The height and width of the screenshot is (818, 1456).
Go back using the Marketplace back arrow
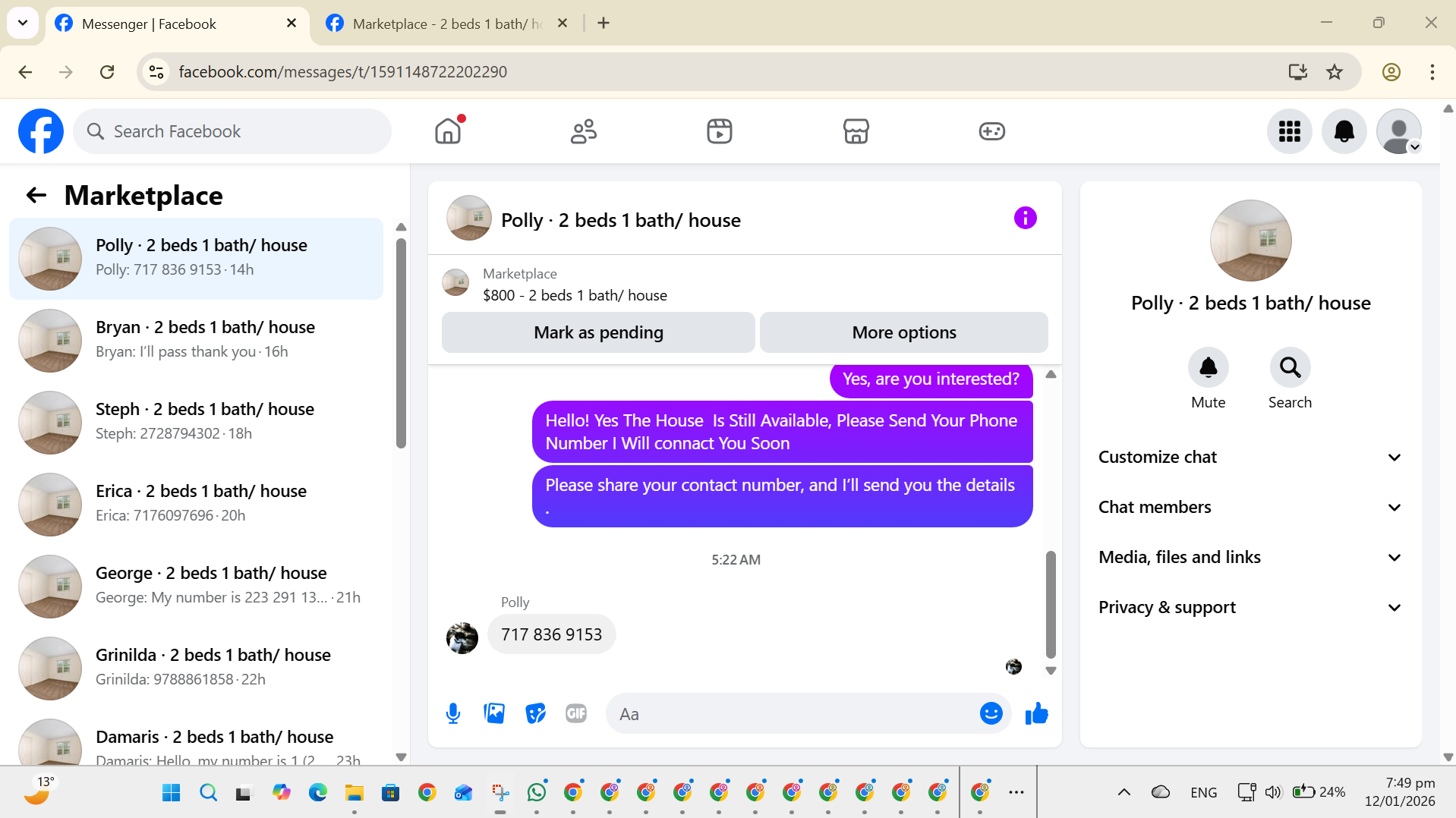click(x=36, y=196)
